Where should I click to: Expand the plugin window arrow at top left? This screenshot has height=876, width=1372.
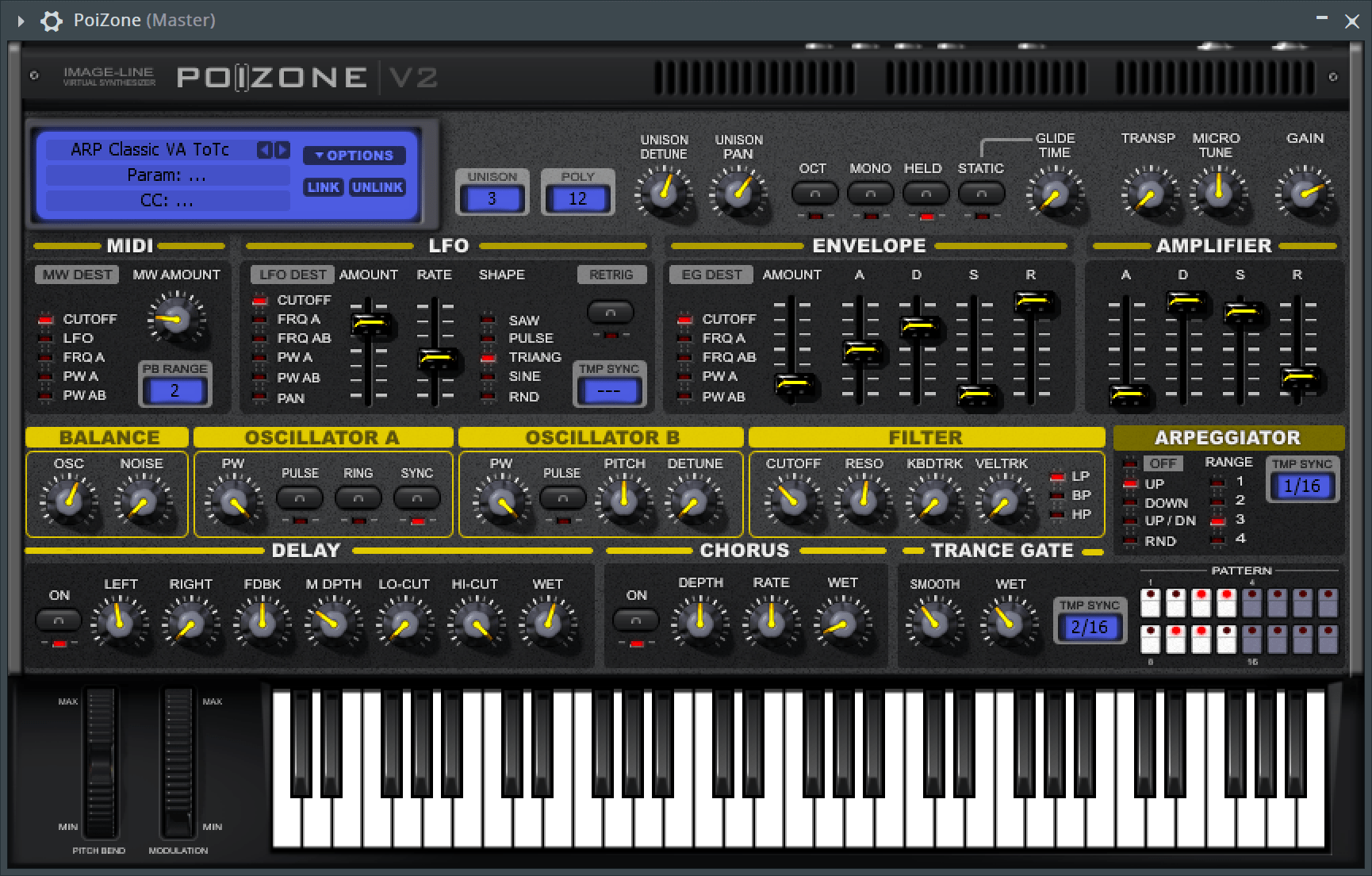tap(21, 21)
